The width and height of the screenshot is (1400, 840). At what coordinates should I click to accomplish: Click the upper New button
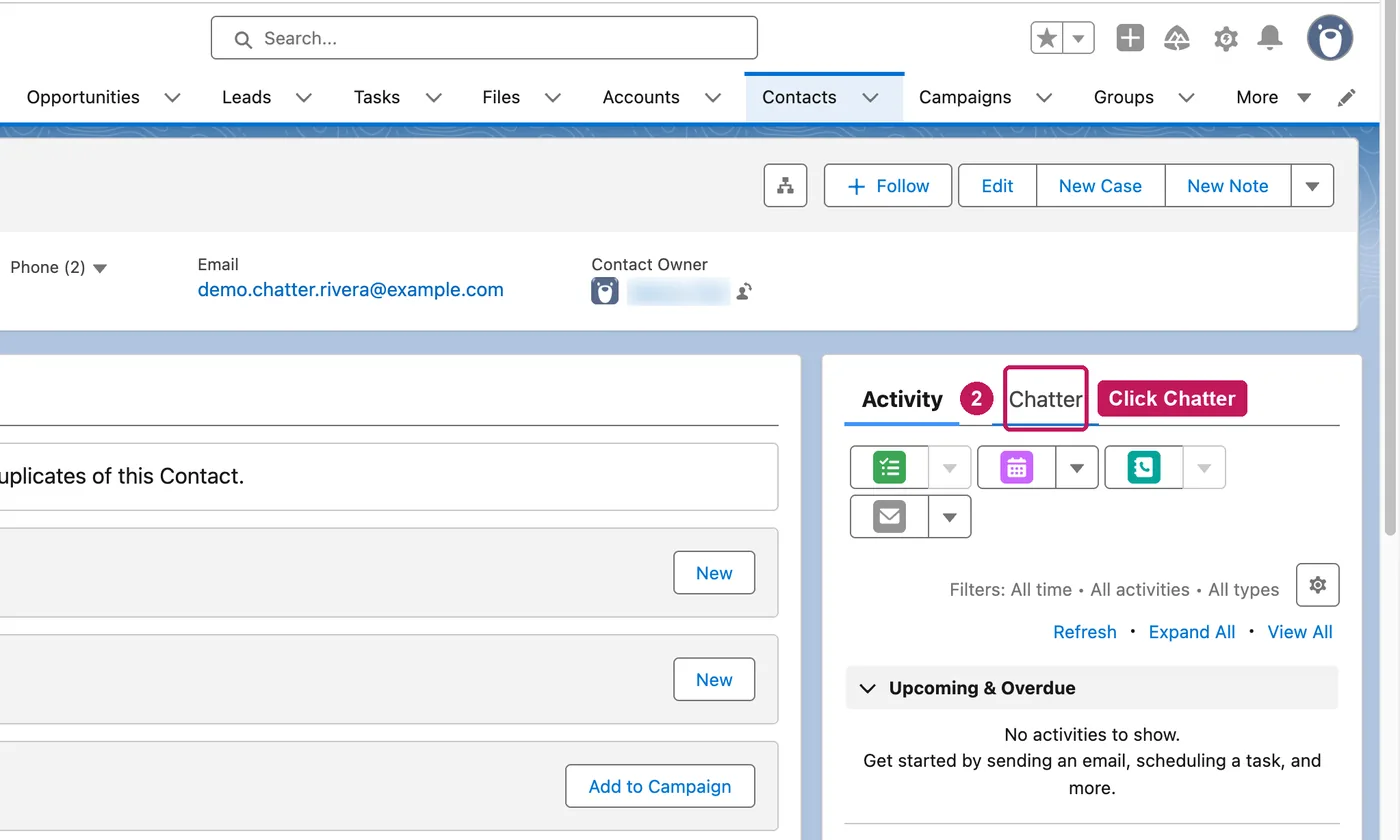point(714,573)
